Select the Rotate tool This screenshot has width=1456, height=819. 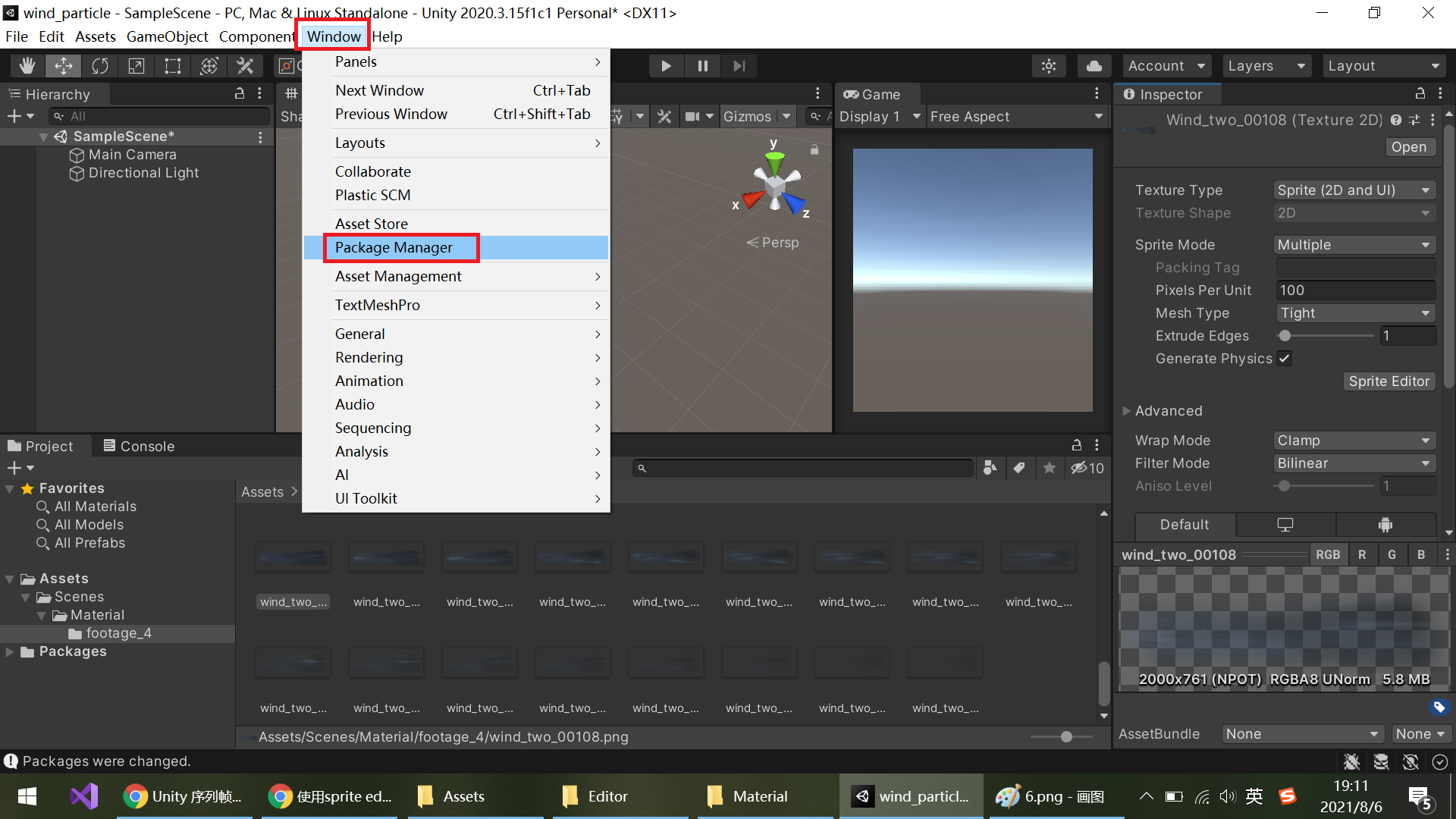100,66
